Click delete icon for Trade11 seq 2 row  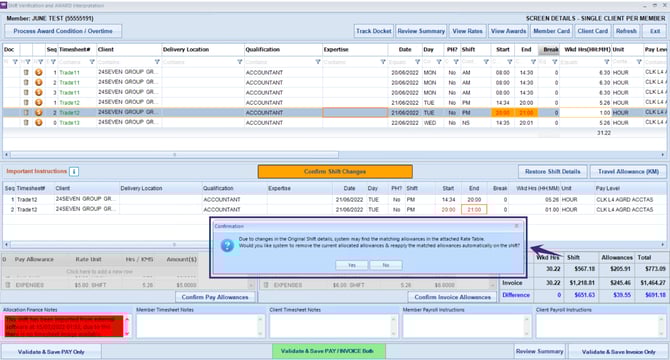(x=26, y=82)
